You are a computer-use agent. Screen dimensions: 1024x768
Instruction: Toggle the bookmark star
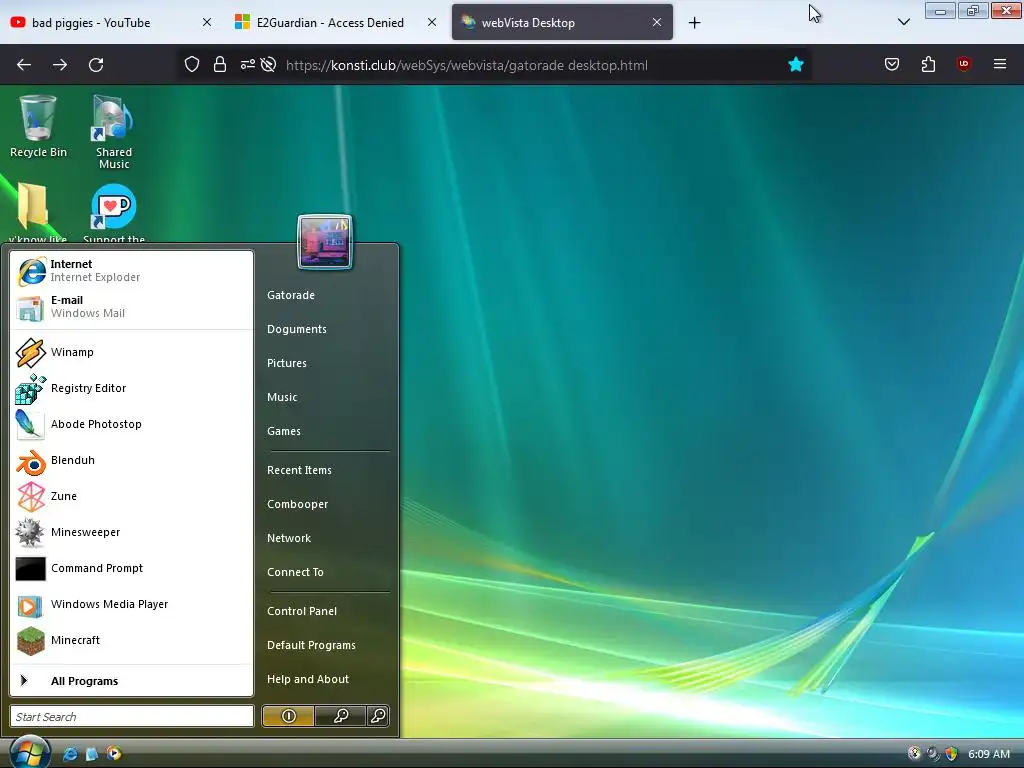click(x=795, y=65)
